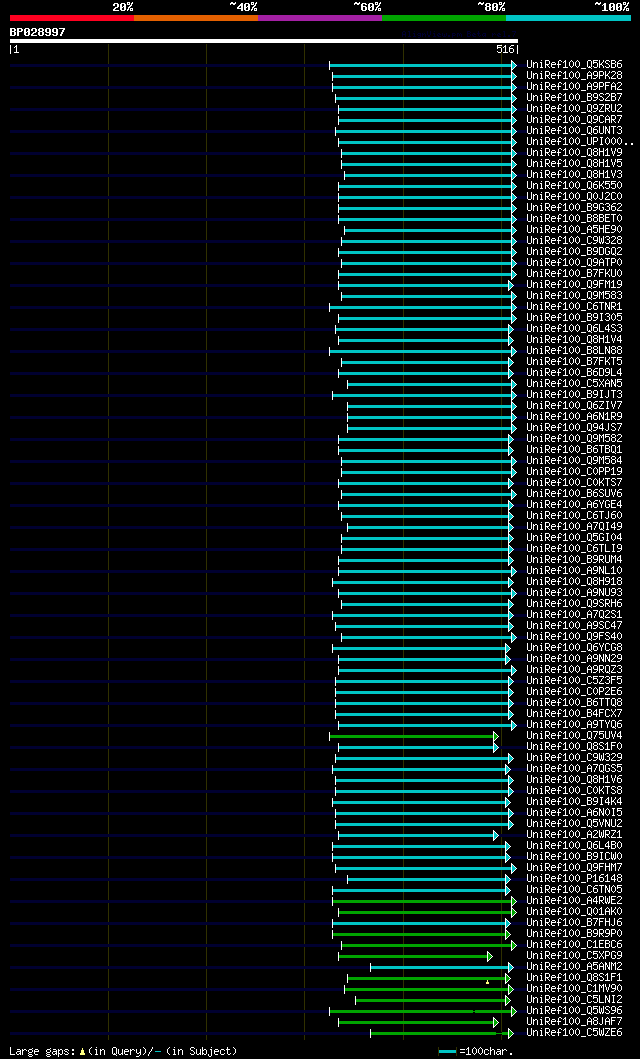Image resolution: width=640 pixels, height=1059 pixels.
Task: Select hit label UniRef100_Q6L4S3
Action: pyautogui.click(x=575, y=328)
